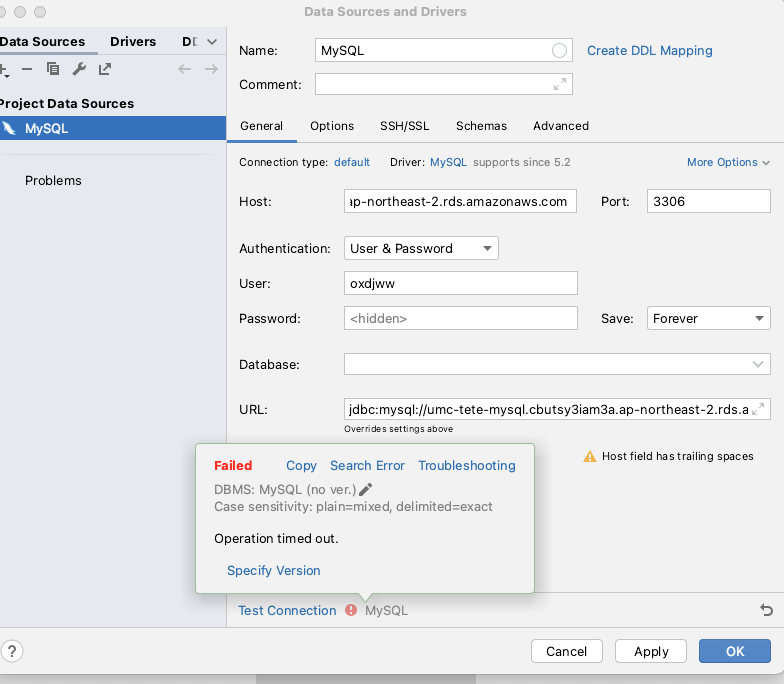Duplicate data source with the copy icon
The image size is (784, 684).
click(53, 69)
